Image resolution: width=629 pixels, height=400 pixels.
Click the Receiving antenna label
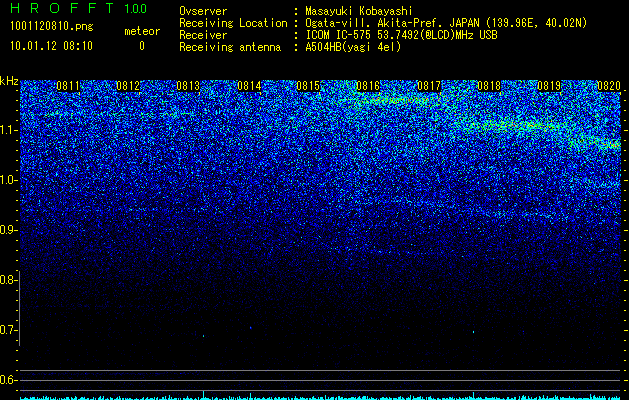pos(230,47)
